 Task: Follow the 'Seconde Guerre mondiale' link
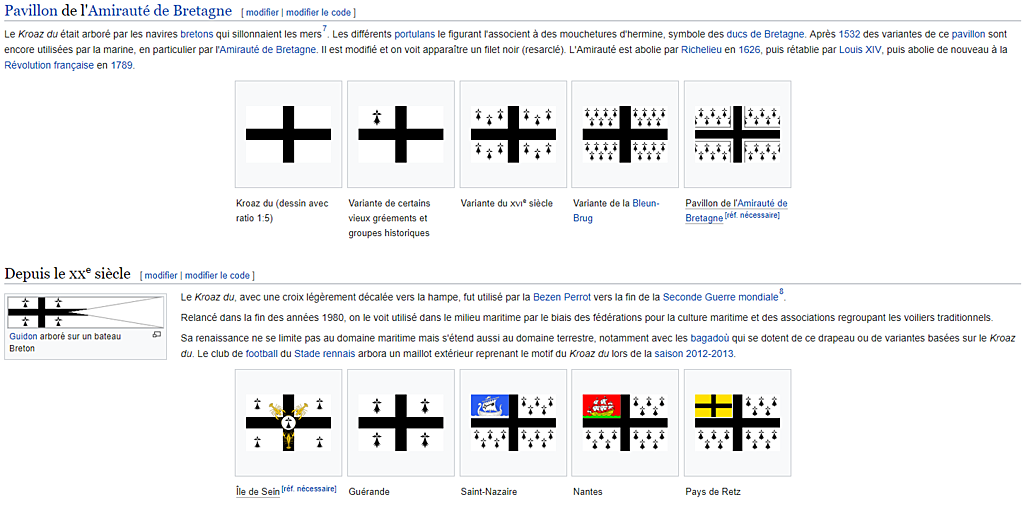pos(720,297)
